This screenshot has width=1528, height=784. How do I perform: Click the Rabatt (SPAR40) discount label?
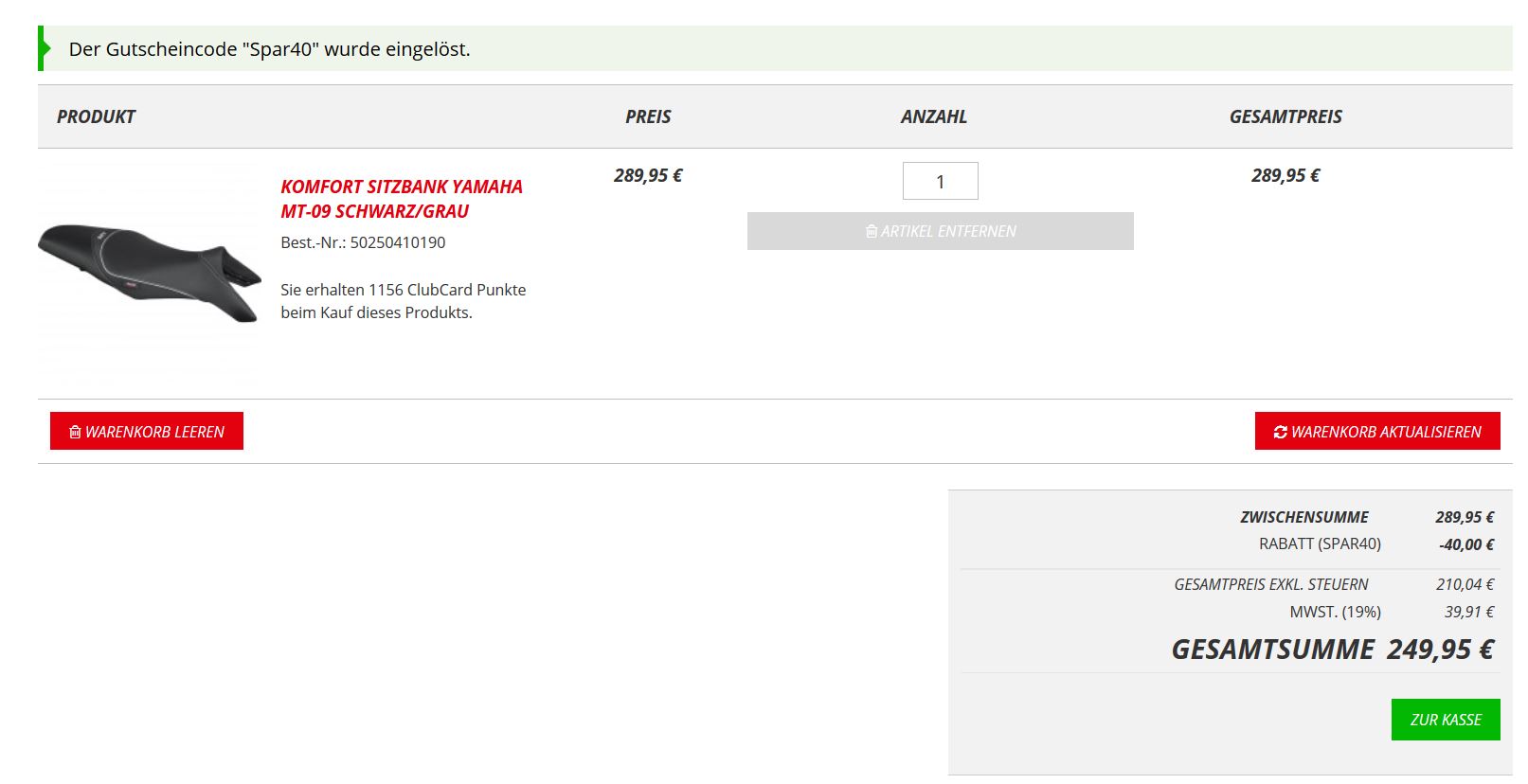pos(1319,543)
